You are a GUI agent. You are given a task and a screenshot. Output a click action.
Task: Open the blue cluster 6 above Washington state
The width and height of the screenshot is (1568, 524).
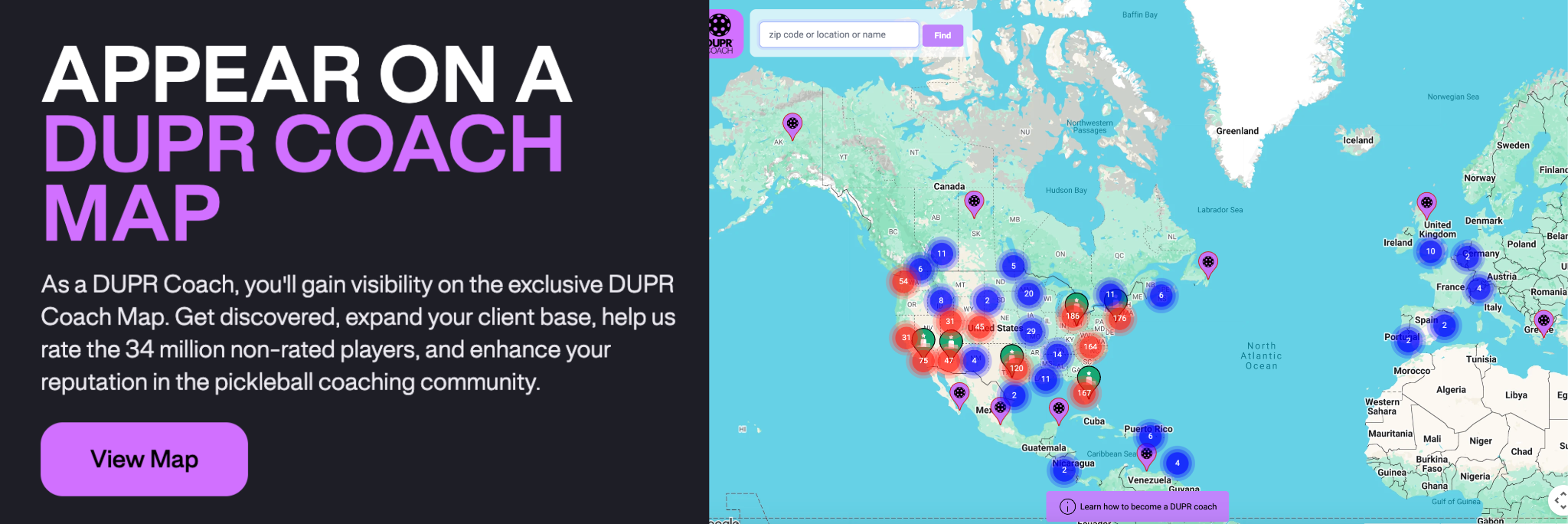920,269
